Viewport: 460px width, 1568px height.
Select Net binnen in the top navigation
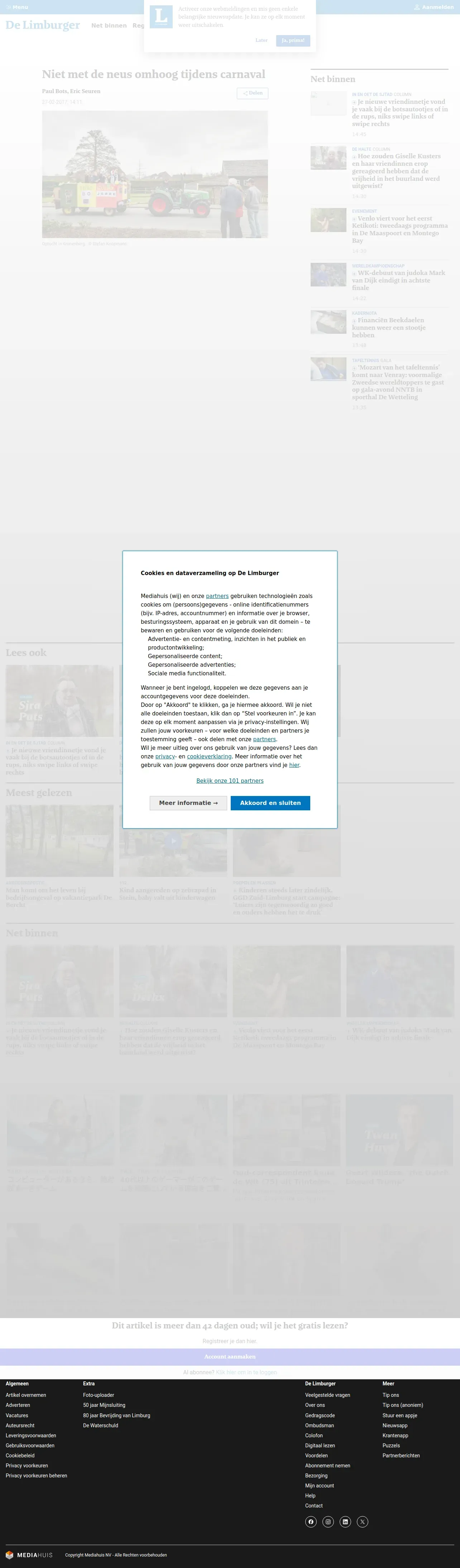(109, 25)
